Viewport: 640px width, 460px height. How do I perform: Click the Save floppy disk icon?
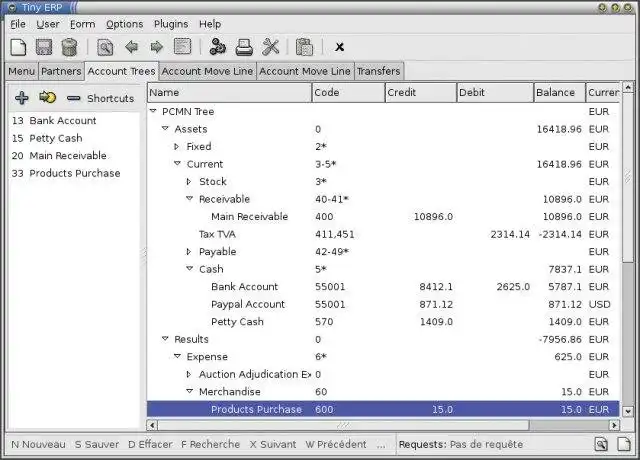44,47
